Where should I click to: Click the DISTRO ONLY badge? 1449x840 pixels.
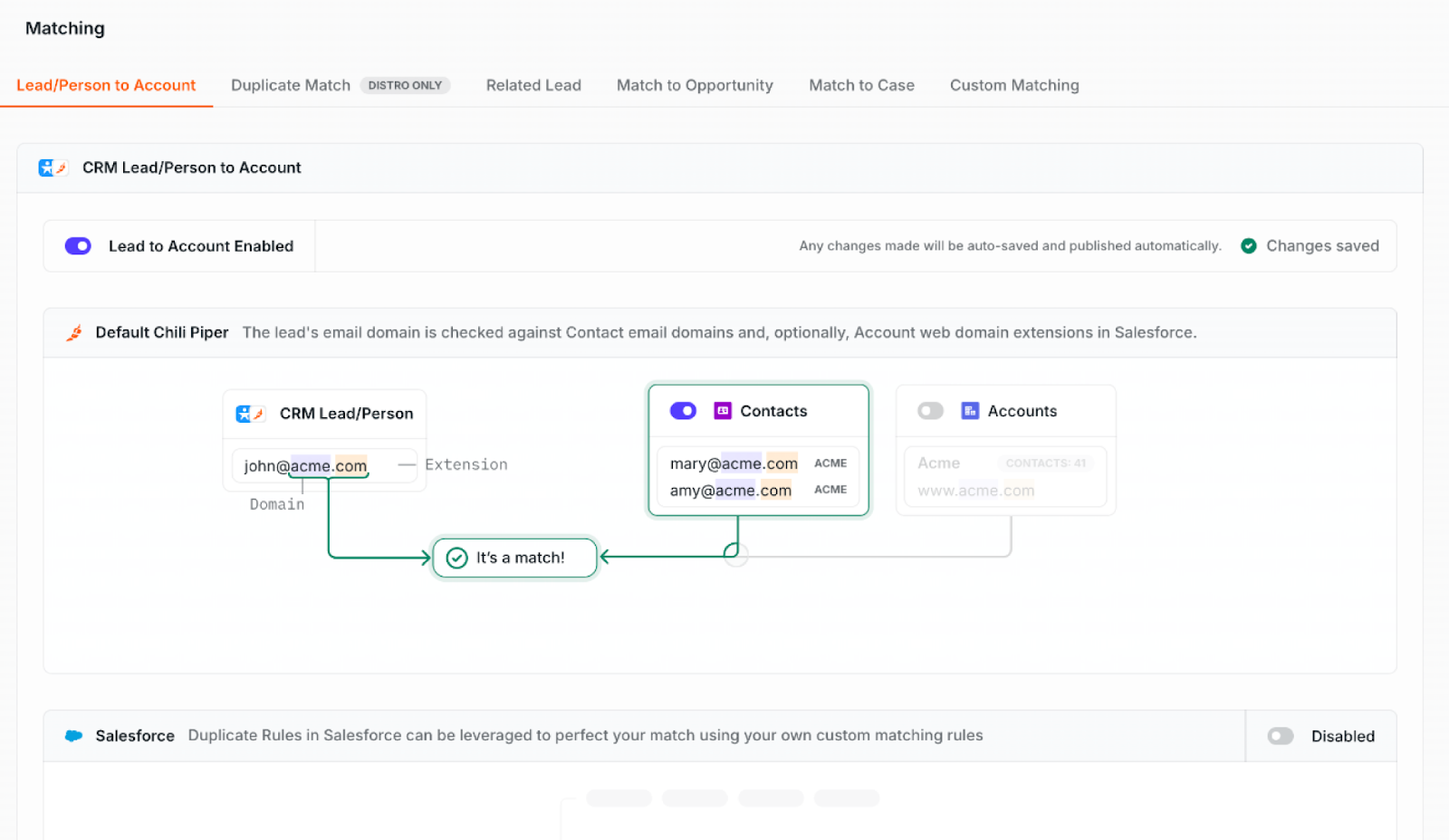click(405, 85)
